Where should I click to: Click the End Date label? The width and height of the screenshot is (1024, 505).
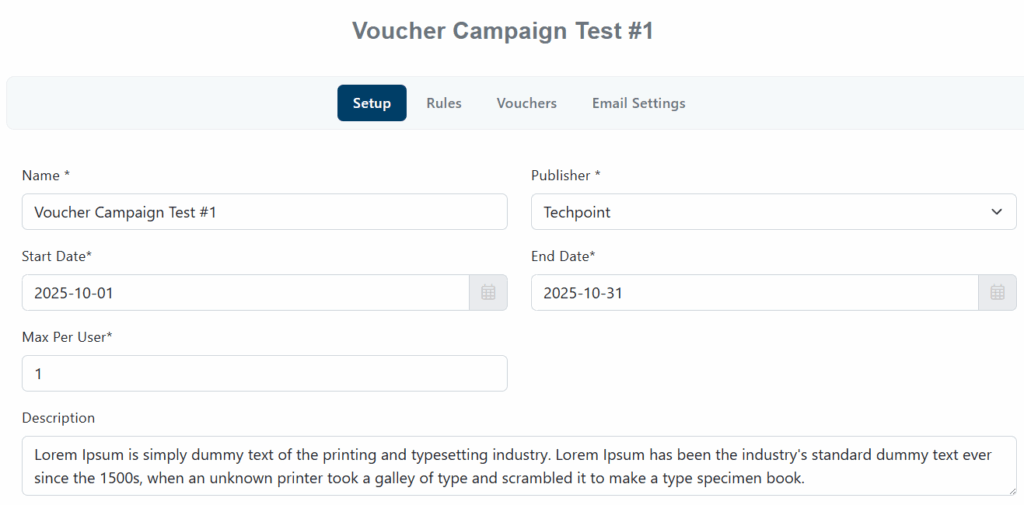pyautogui.click(x=562, y=256)
